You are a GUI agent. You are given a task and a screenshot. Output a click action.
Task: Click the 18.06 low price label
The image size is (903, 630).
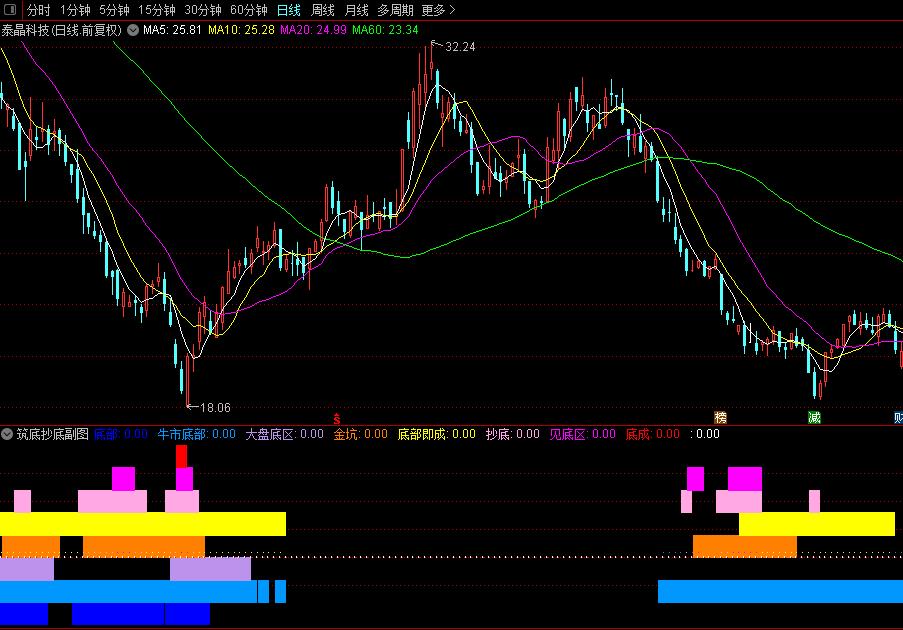215,408
